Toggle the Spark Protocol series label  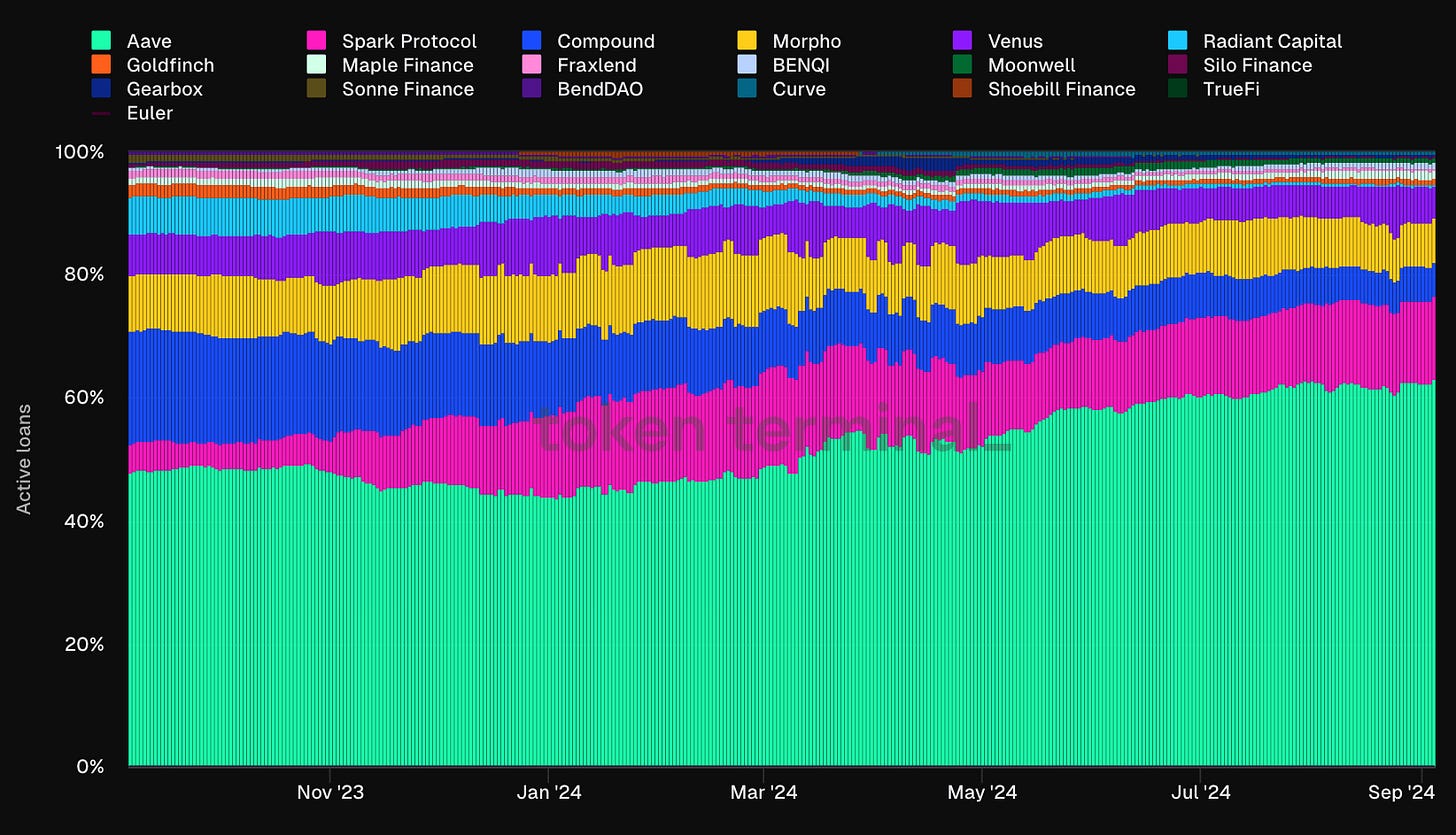click(409, 41)
